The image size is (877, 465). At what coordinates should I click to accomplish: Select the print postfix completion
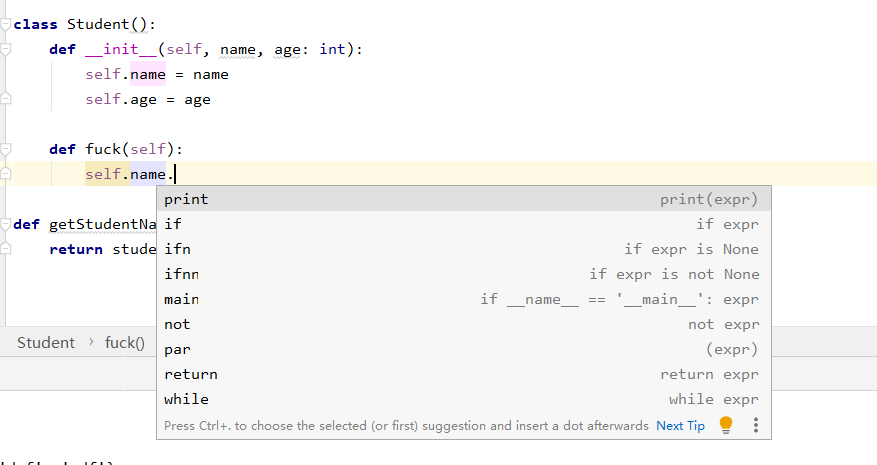(186, 199)
